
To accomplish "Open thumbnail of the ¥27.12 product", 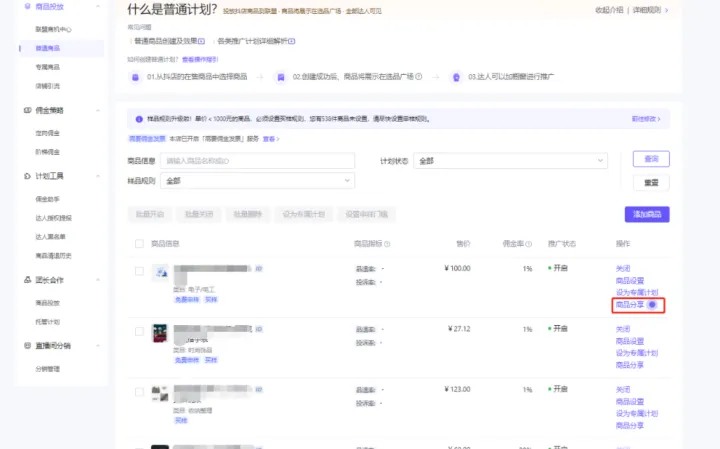I will pyautogui.click(x=160, y=333).
